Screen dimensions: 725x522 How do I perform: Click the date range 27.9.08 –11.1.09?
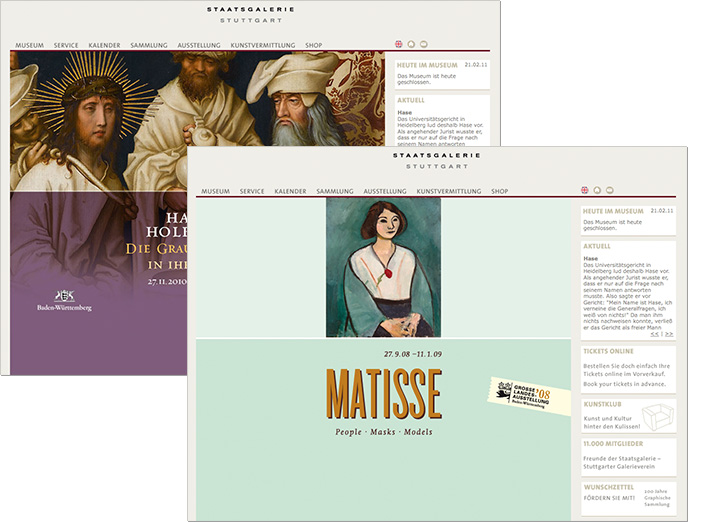tap(412, 354)
